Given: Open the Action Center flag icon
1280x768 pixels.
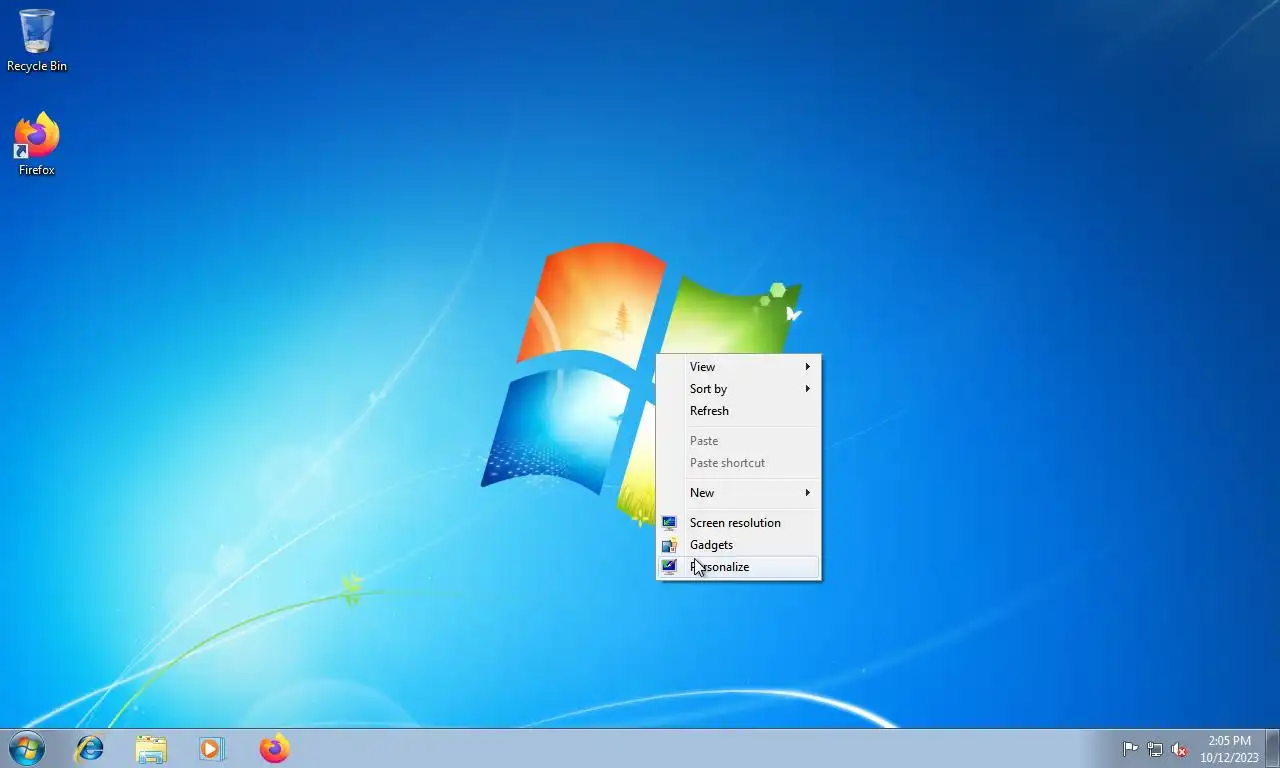Looking at the screenshot, I should pyautogui.click(x=1130, y=749).
